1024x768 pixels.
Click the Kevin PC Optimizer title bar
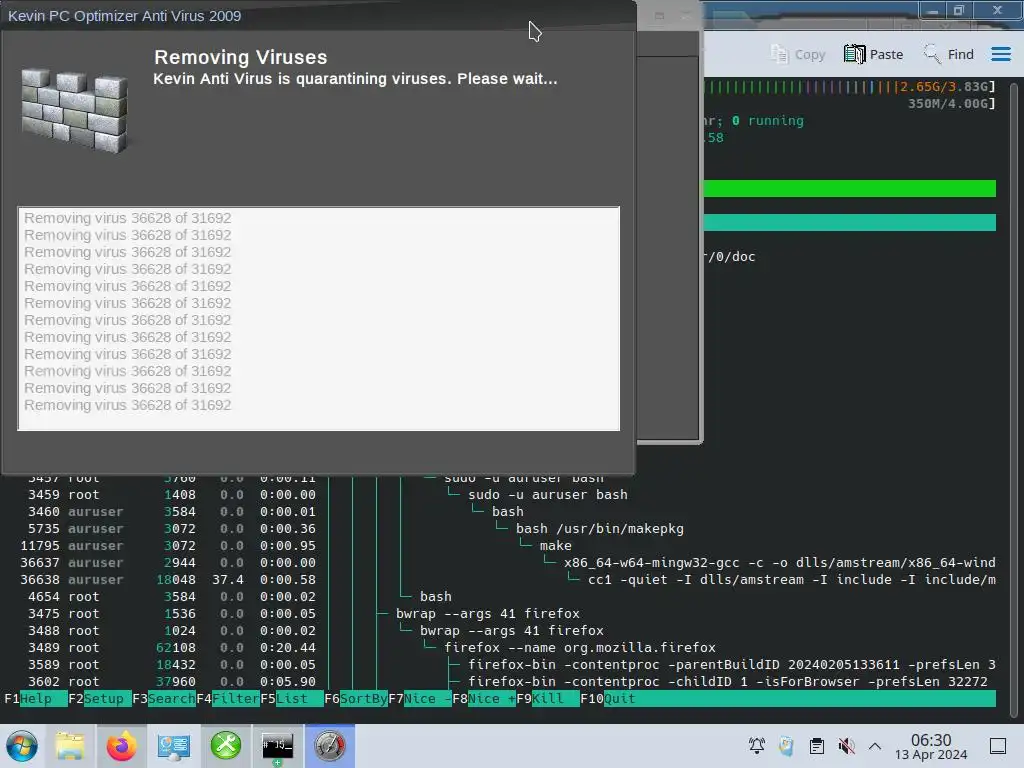pyautogui.click(x=319, y=16)
